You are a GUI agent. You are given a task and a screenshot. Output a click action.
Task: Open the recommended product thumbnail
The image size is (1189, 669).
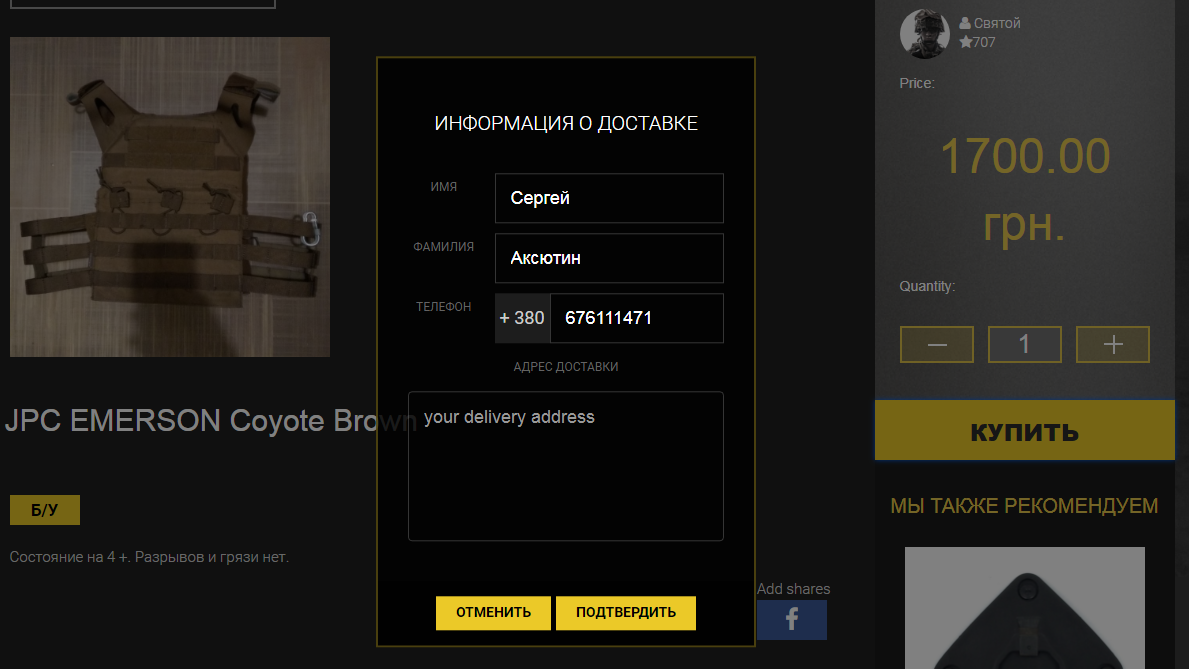point(1024,608)
